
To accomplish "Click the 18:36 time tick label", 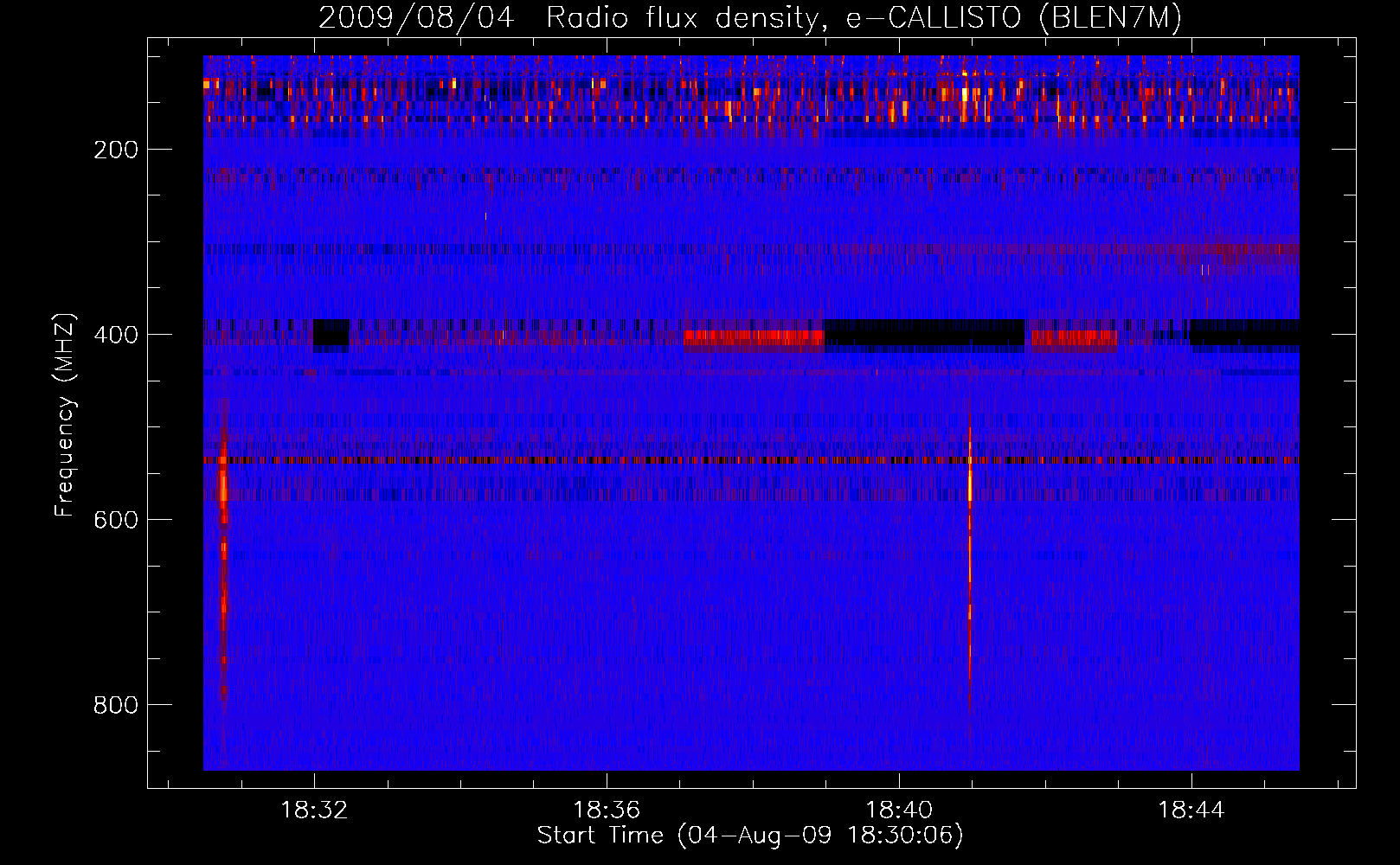I will click(607, 811).
